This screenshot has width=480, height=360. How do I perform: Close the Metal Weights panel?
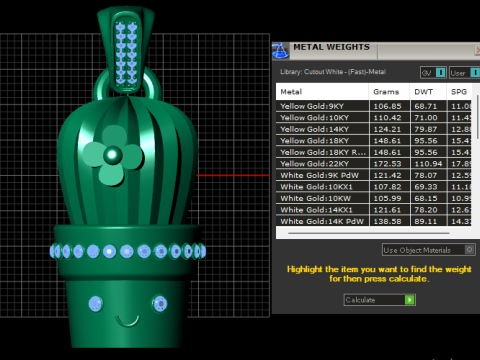pyautogui.click(x=477, y=50)
